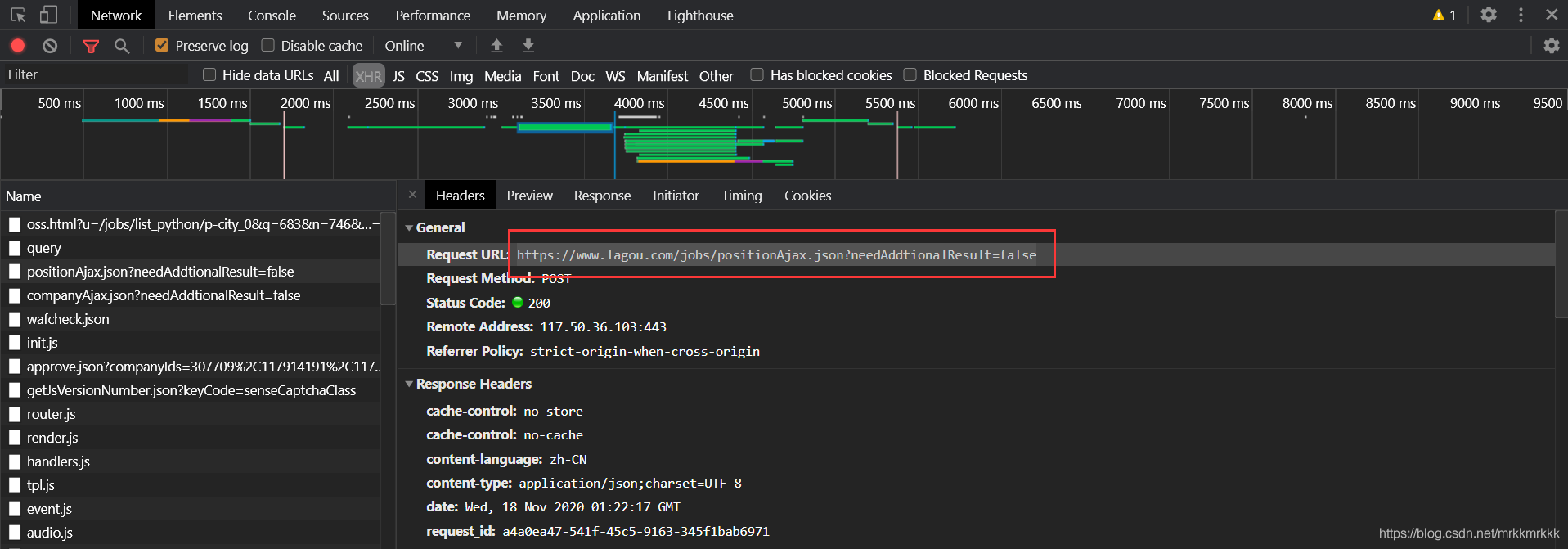1568x549 pixels.
Task: Open DevTools settings gear
Action: [1489, 15]
